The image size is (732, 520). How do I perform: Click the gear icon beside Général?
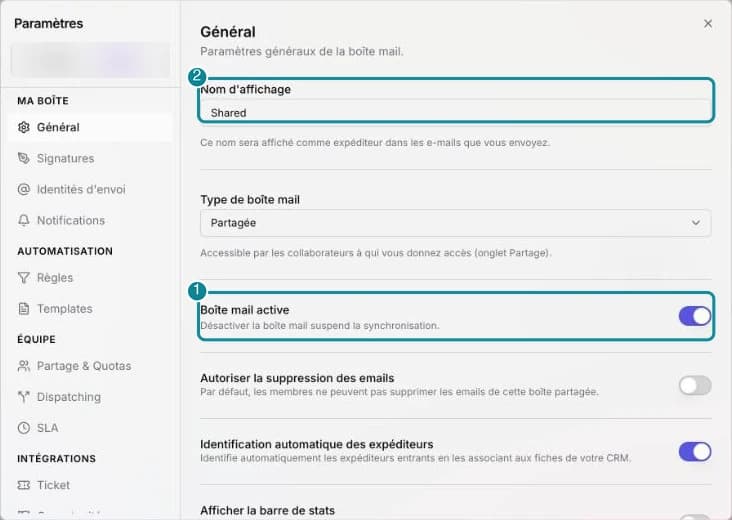23,127
